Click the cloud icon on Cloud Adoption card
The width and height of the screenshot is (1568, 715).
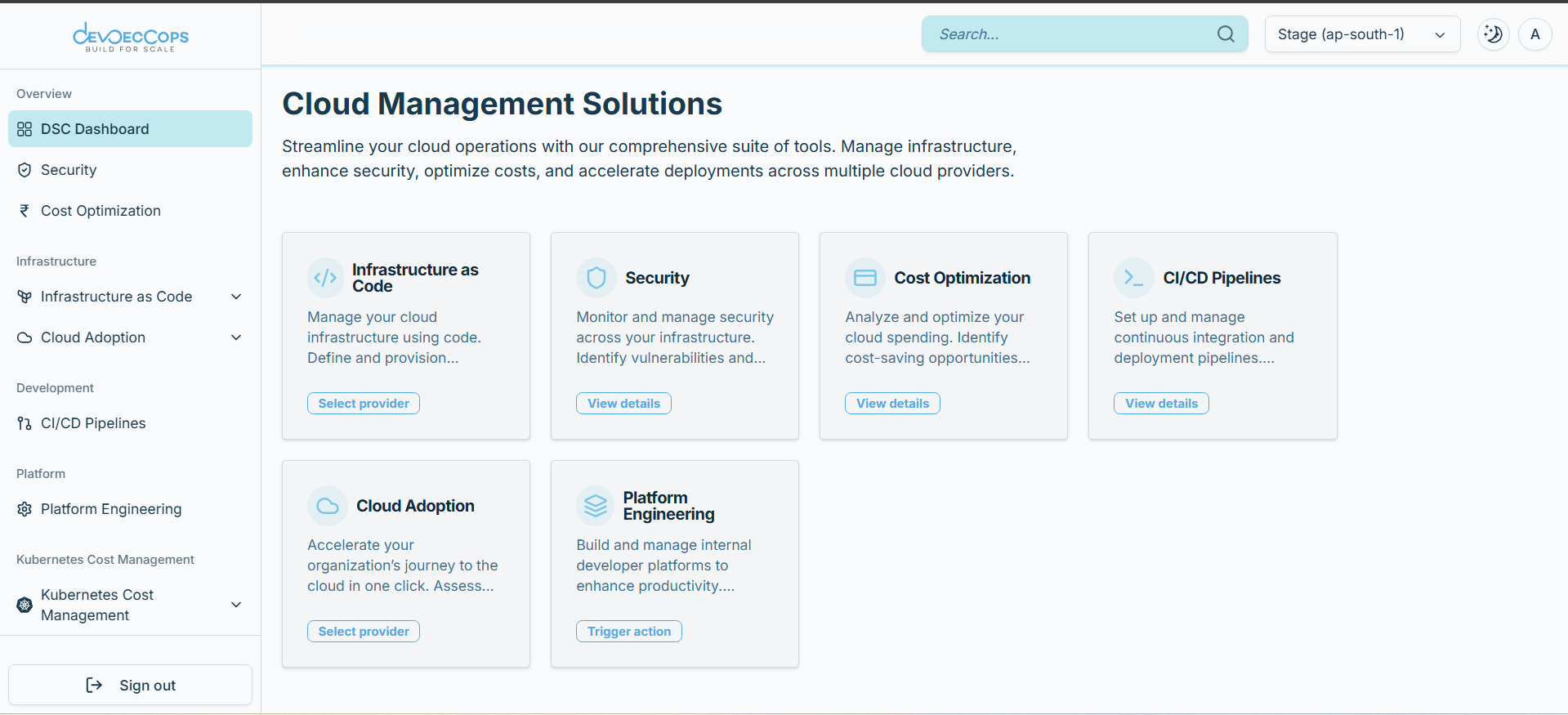pos(328,506)
